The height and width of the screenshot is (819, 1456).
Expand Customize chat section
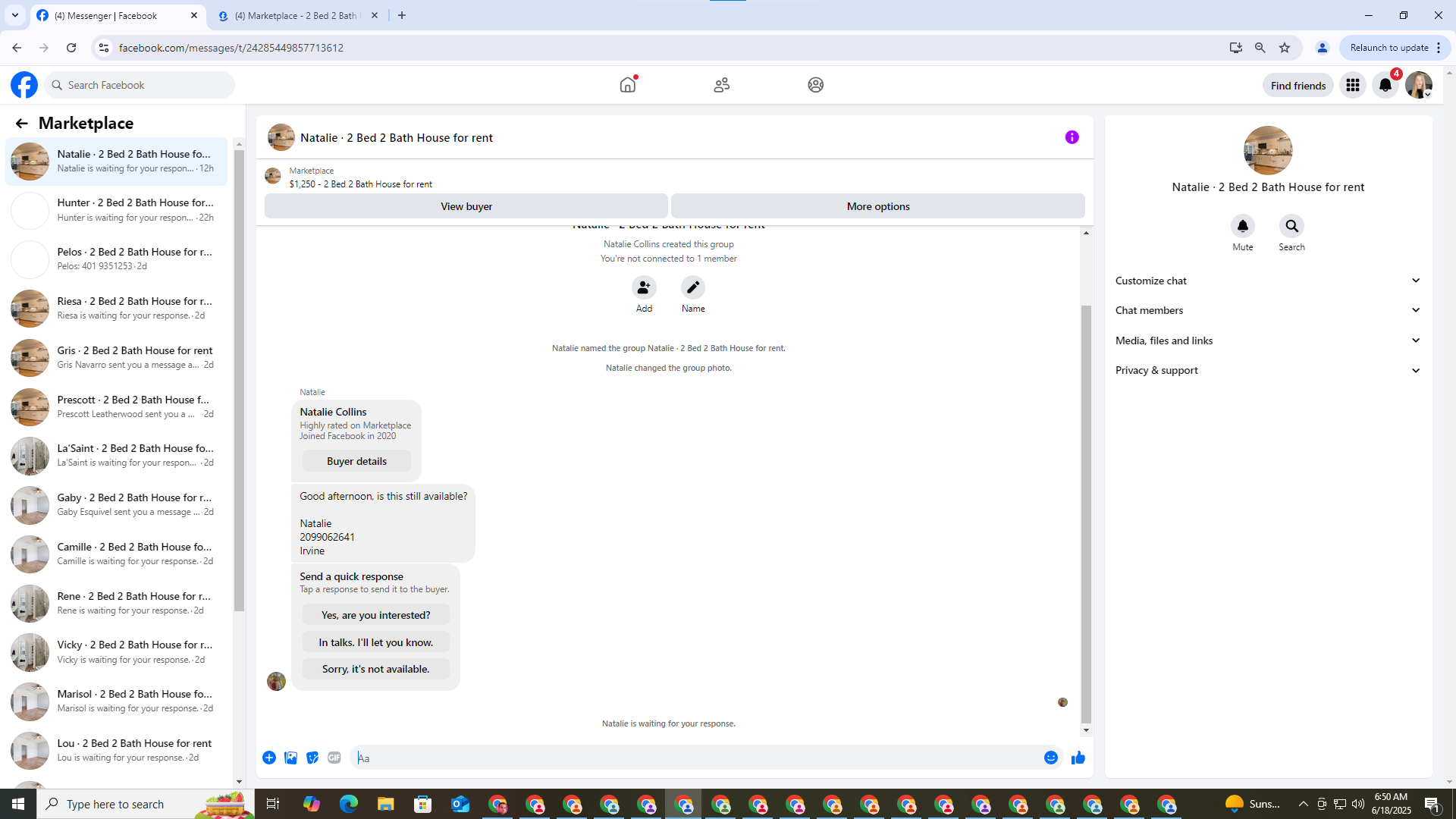(x=1268, y=281)
